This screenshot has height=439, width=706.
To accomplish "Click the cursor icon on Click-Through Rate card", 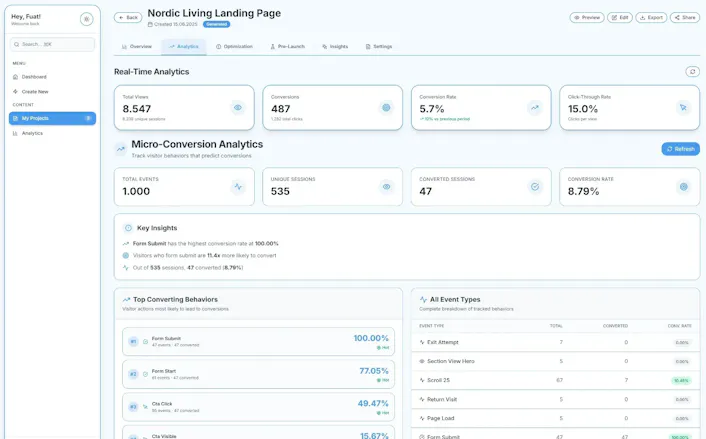I will pyautogui.click(x=683, y=108).
